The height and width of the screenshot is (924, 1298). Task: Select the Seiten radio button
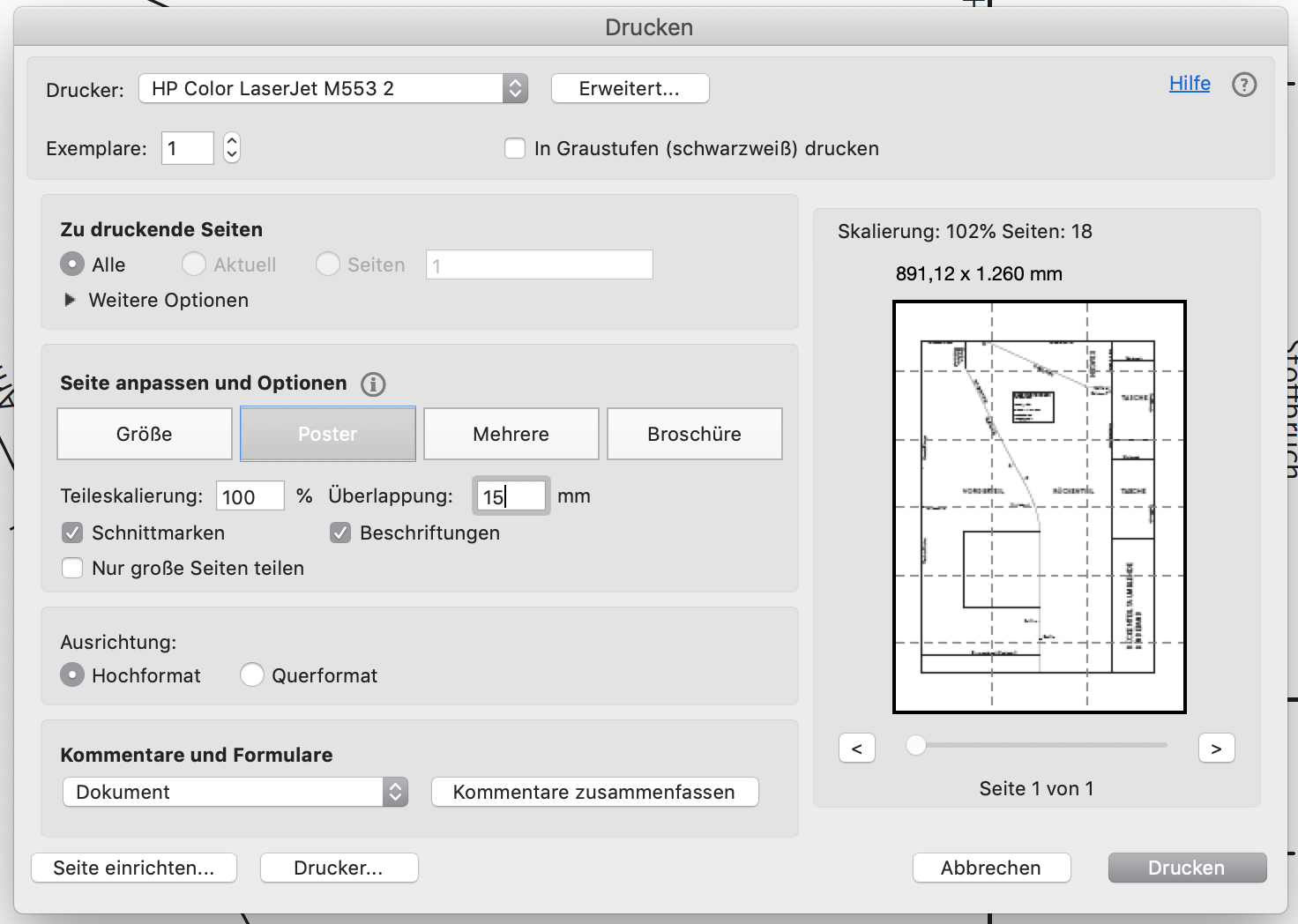[x=328, y=265]
